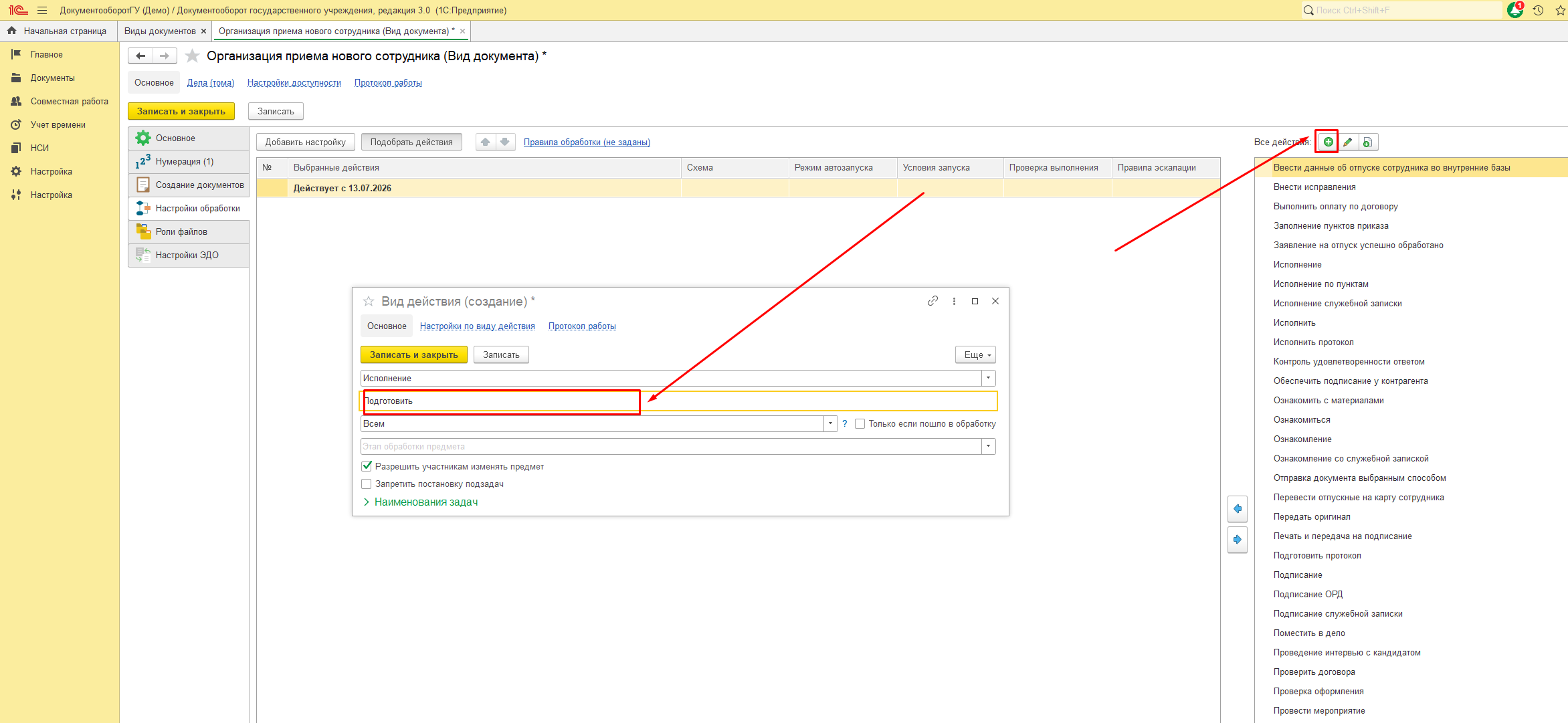Check Запретить постановку подзадач
1568x723 pixels.
point(367,484)
